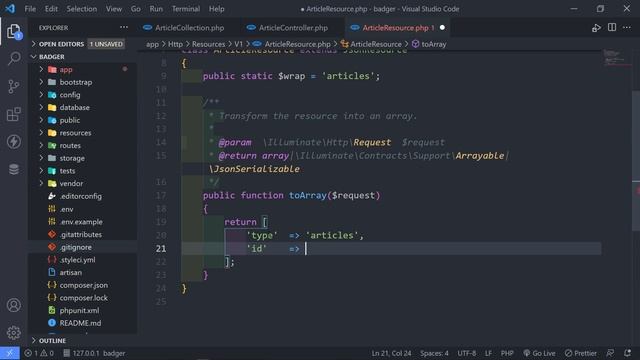The image size is (640, 360).
Task: Expand the tests folder
Action: tap(67, 171)
